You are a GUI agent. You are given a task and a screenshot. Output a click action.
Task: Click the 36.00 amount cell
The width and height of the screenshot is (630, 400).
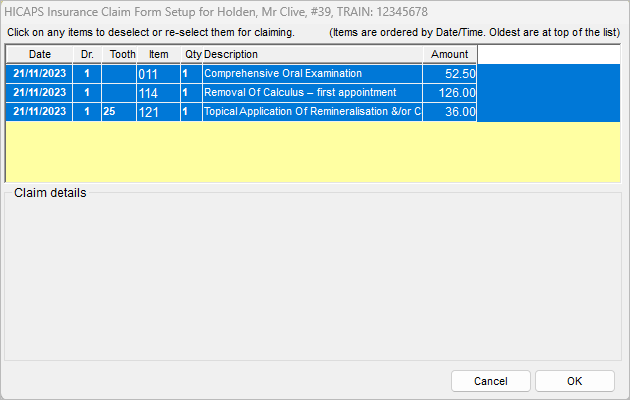point(450,111)
